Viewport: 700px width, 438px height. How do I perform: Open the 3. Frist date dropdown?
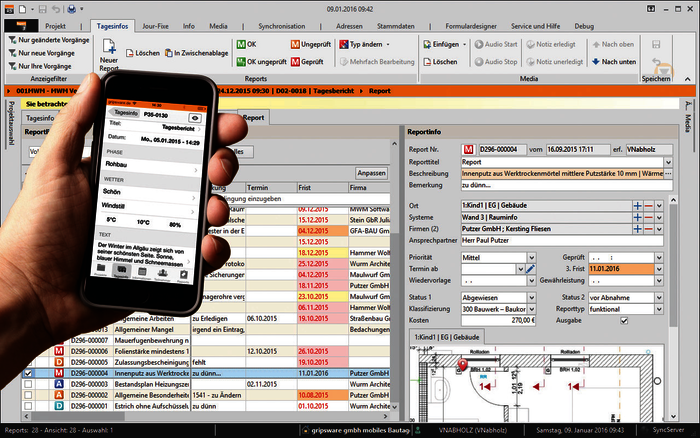click(x=659, y=269)
